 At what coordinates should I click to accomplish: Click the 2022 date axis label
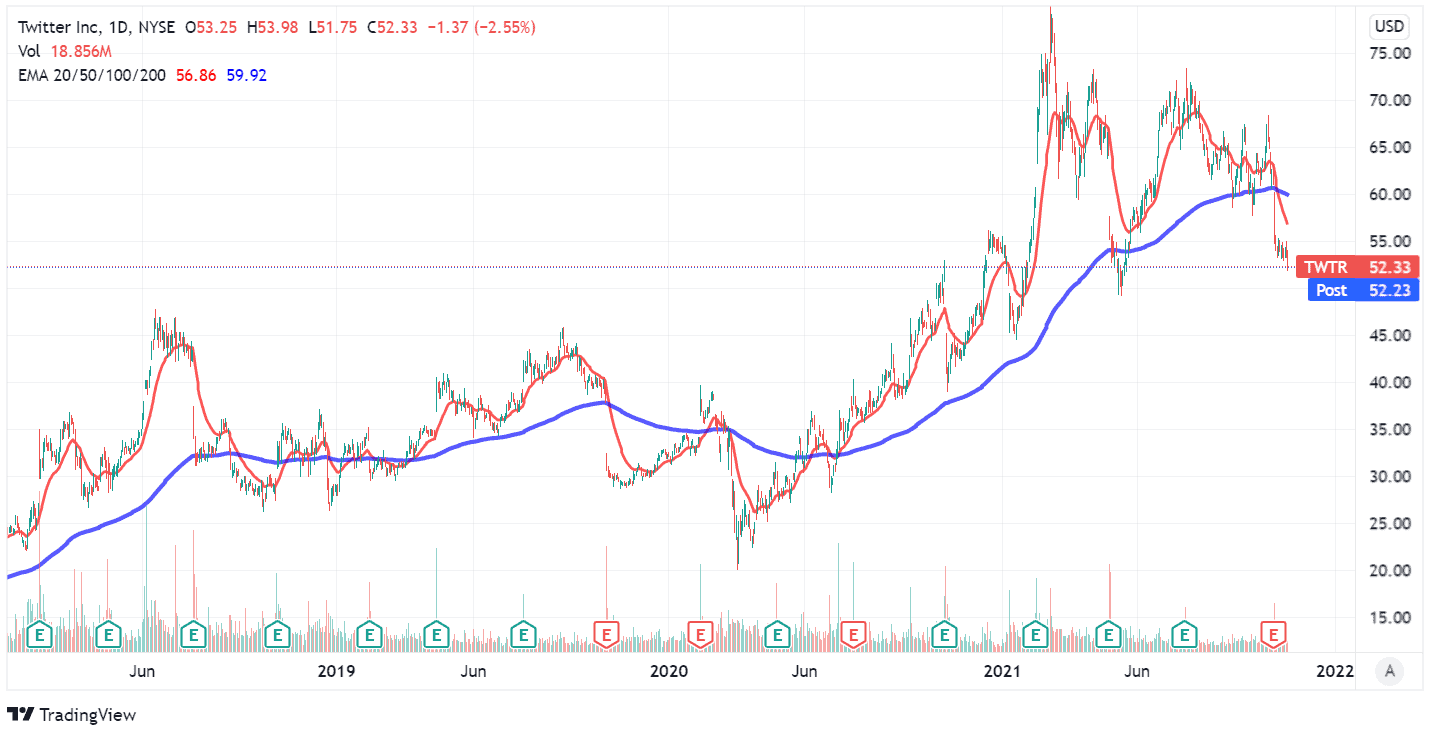(x=1334, y=672)
